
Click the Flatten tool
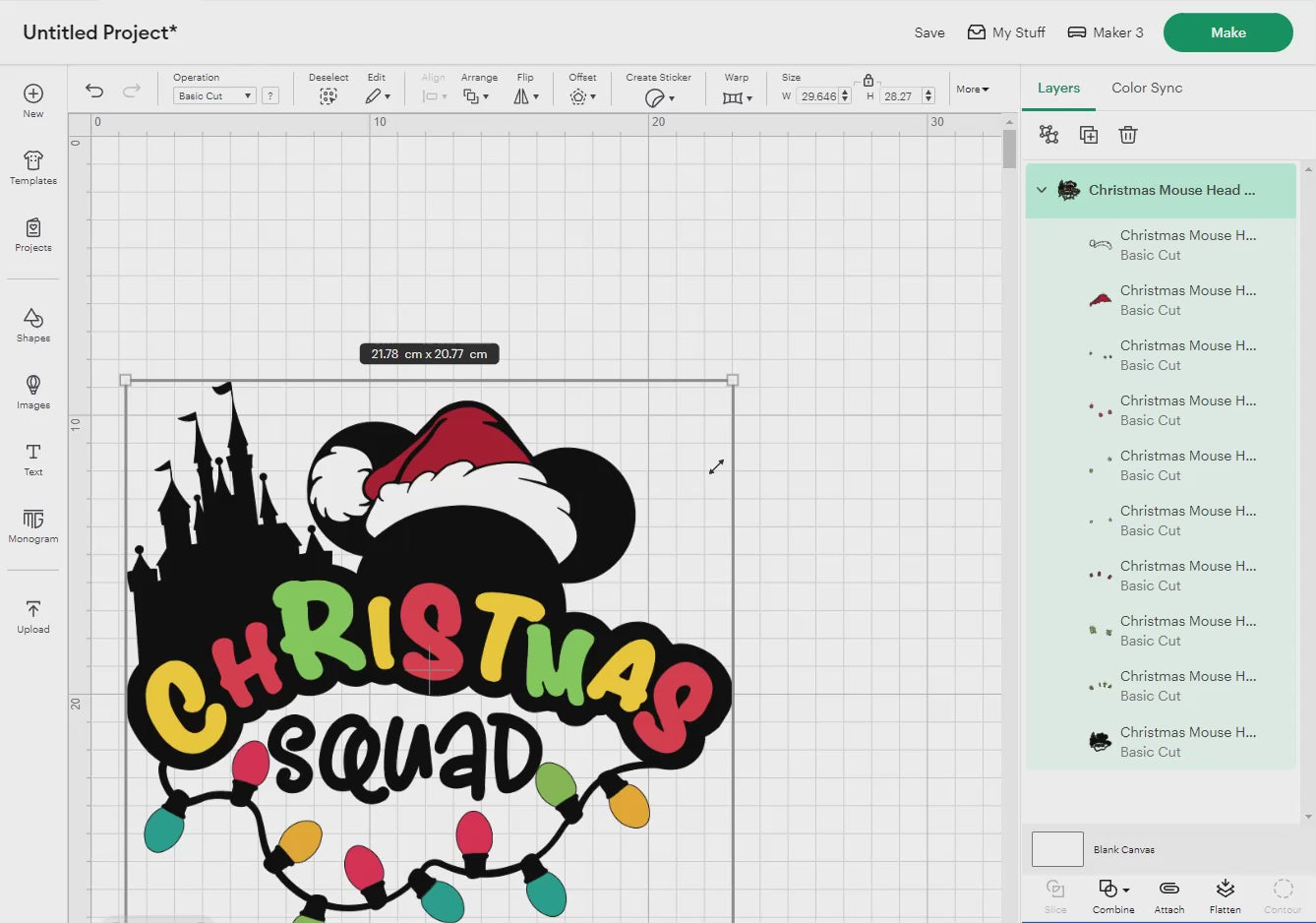1226,895
